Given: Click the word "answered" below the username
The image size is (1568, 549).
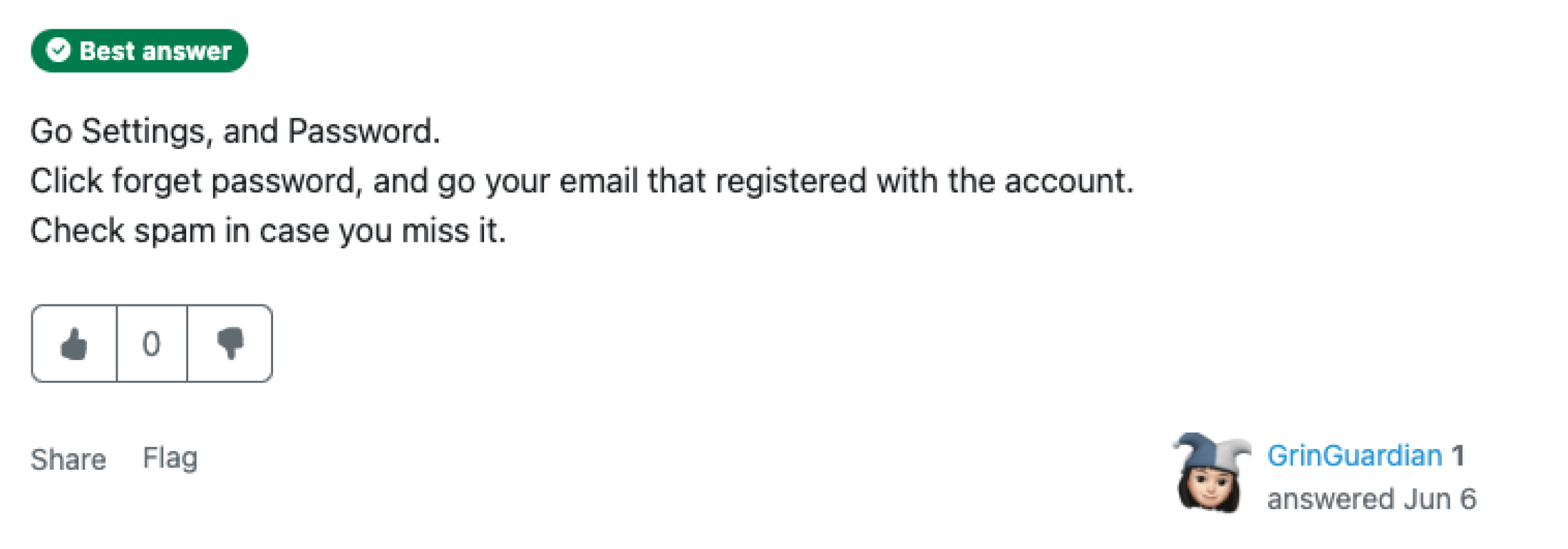Looking at the screenshot, I should [1331, 499].
